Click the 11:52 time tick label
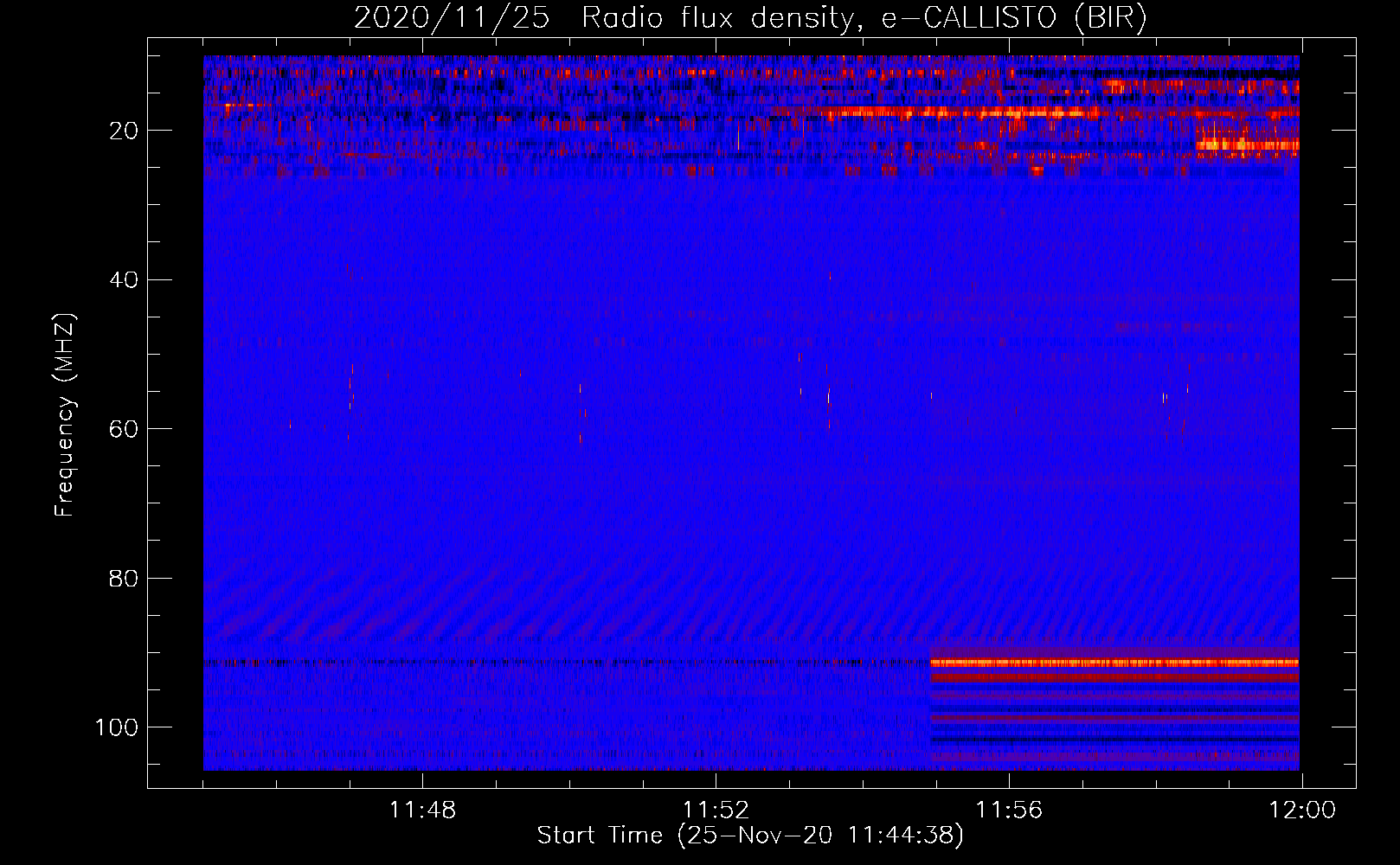 (716, 811)
